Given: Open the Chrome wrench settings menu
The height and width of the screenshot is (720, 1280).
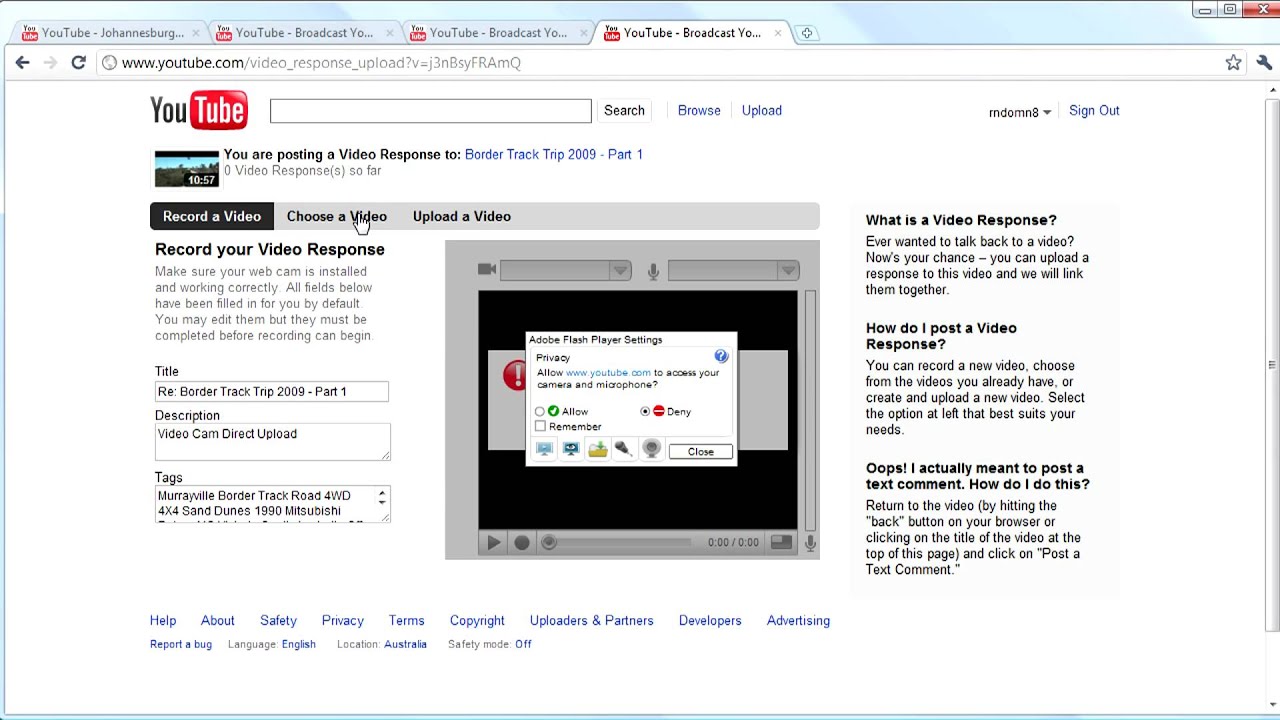Looking at the screenshot, I should point(1264,62).
